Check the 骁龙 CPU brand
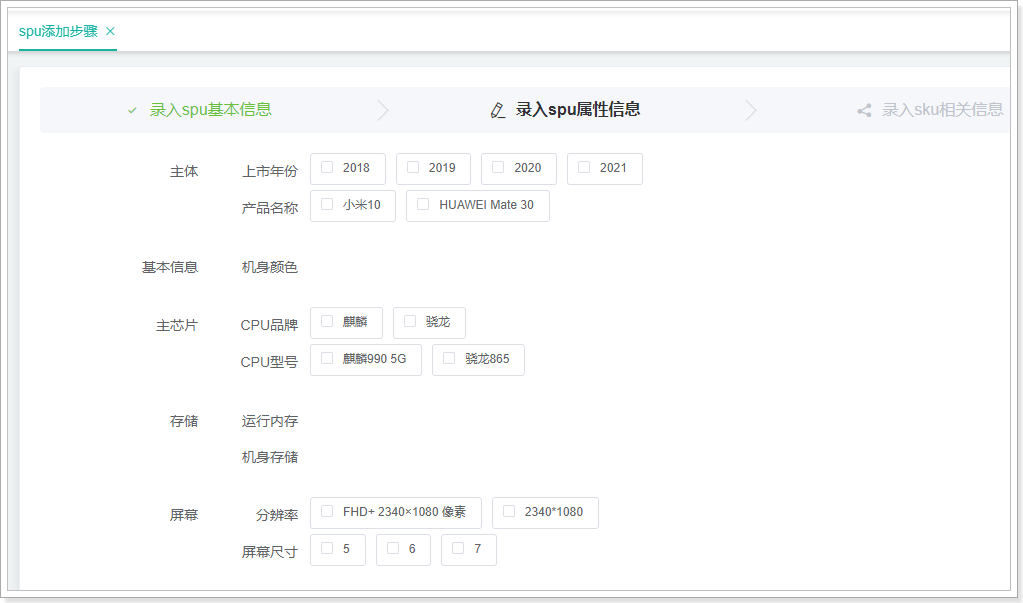 (429, 322)
